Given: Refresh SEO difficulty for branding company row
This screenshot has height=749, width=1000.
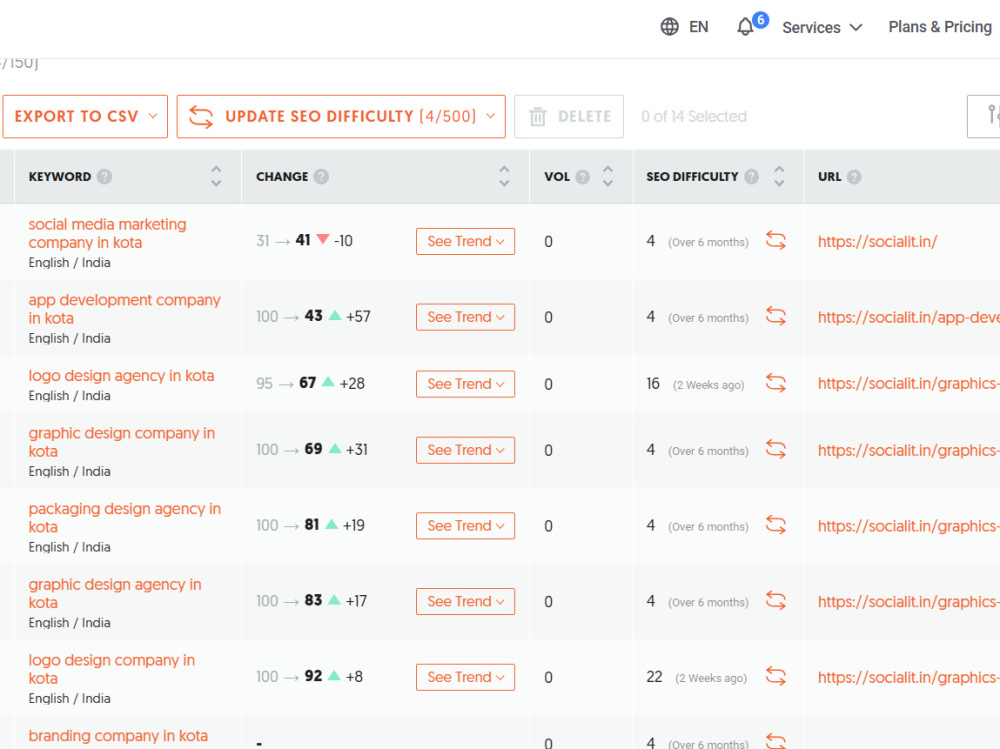Looking at the screenshot, I should pos(776,741).
